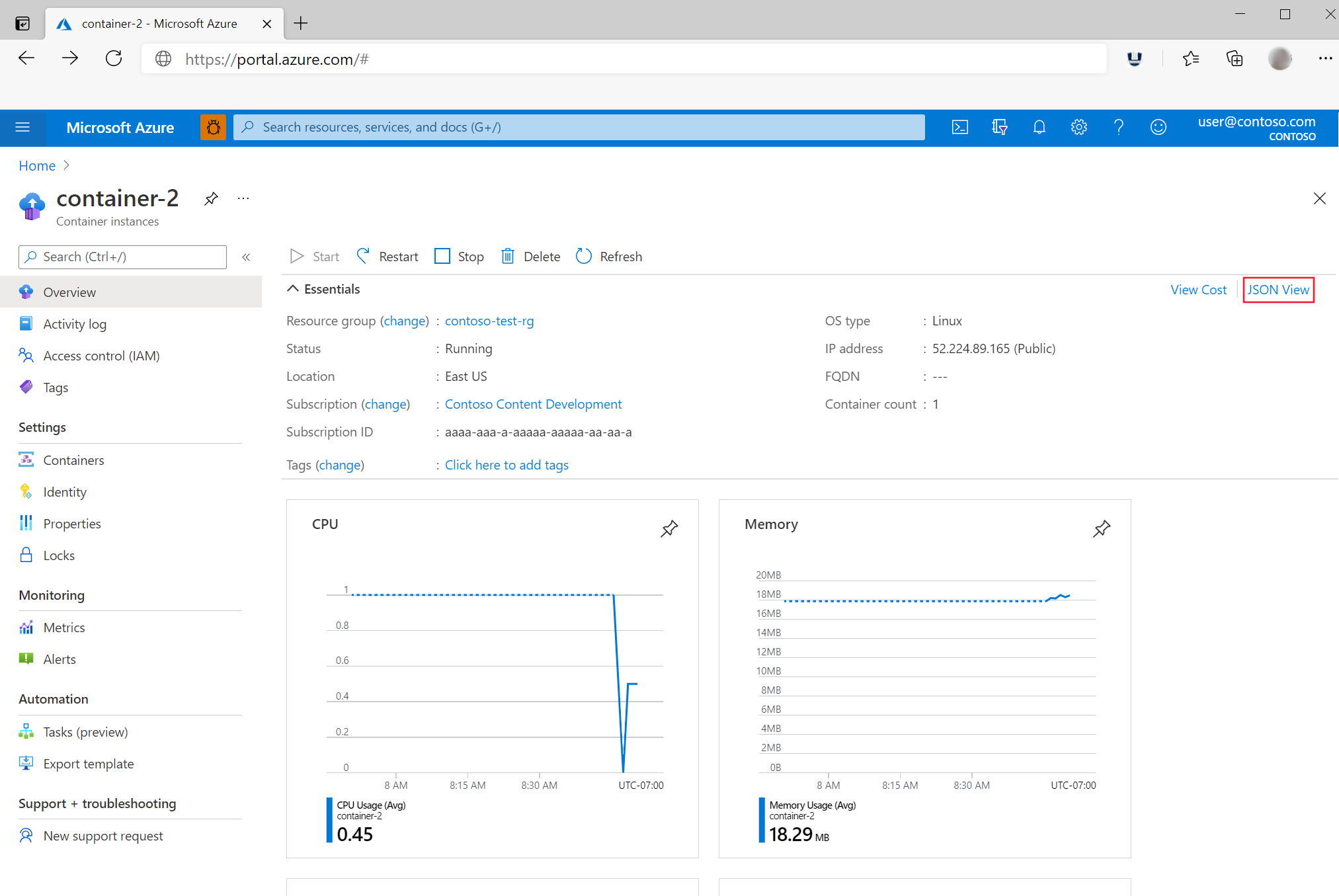Click the pin icon on Memory chart
The image size is (1339, 896).
tap(1101, 528)
